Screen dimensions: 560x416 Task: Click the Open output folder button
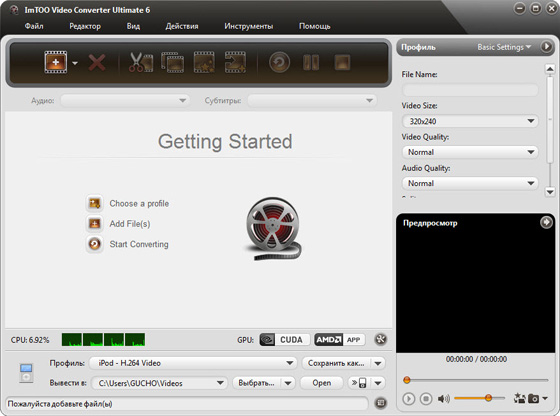pyautogui.click(x=321, y=383)
